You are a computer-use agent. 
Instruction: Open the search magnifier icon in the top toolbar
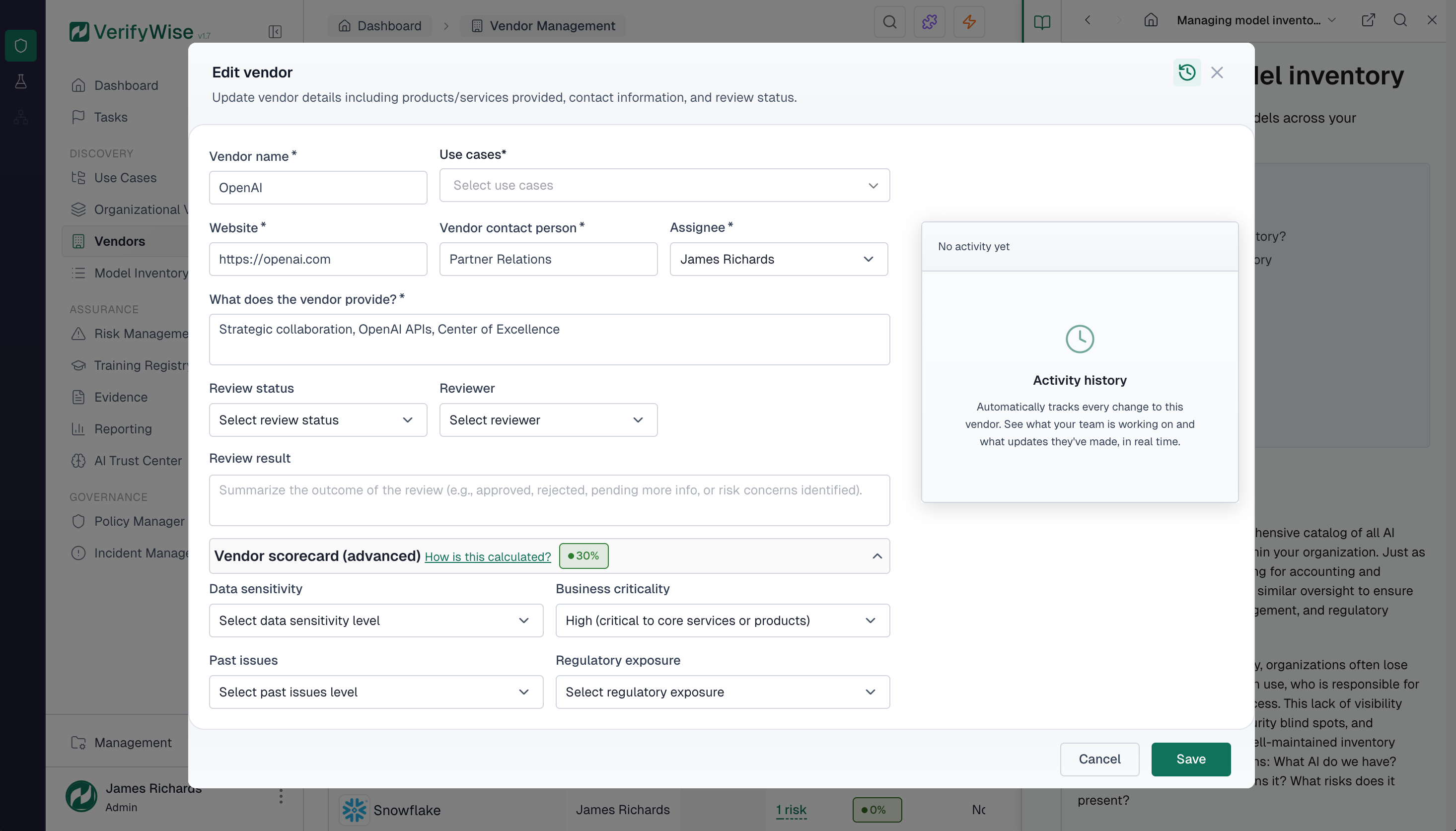[x=889, y=22]
